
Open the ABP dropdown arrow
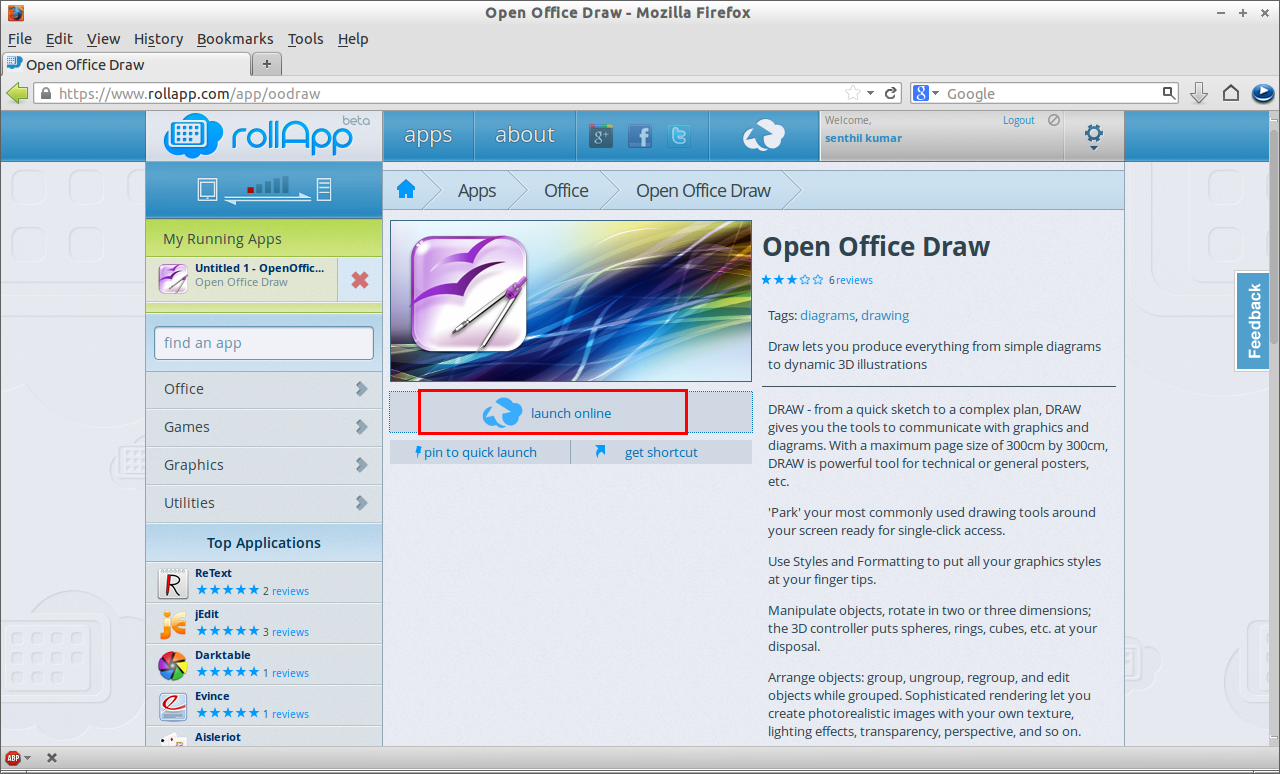28,758
